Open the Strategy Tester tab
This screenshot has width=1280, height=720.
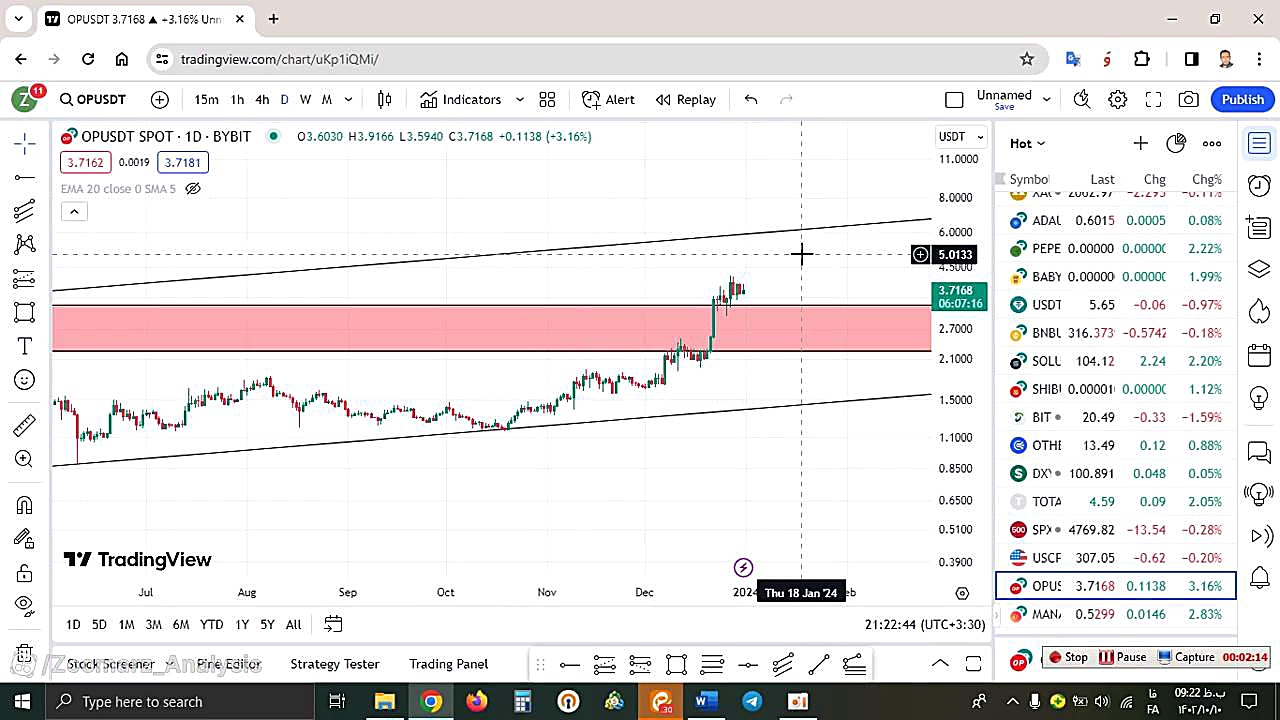coord(335,663)
